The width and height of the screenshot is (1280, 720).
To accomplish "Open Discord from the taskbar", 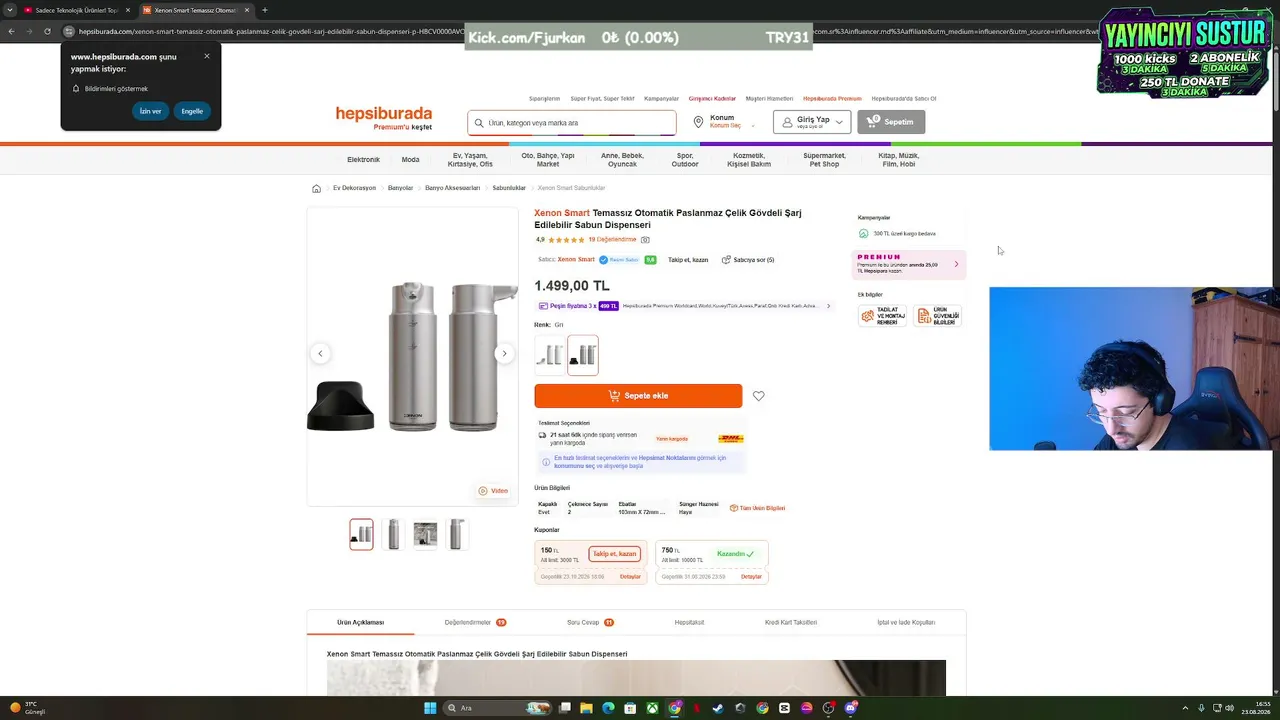I will [851, 708].
